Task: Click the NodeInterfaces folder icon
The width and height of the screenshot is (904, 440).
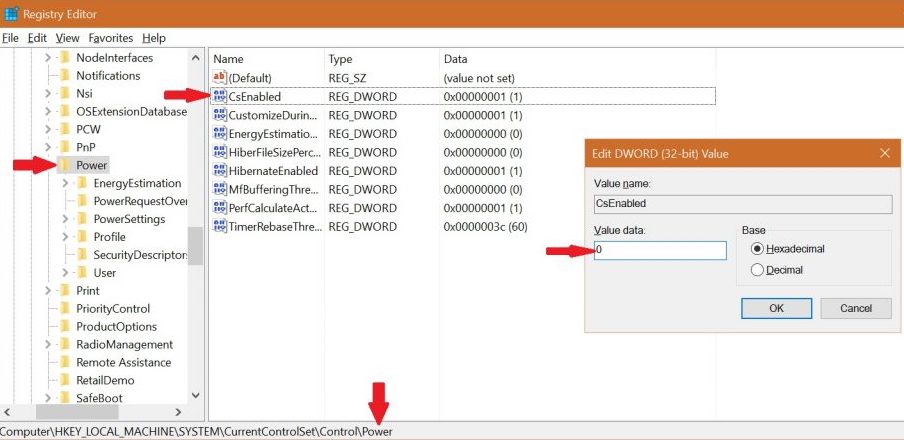Action: 65,58
